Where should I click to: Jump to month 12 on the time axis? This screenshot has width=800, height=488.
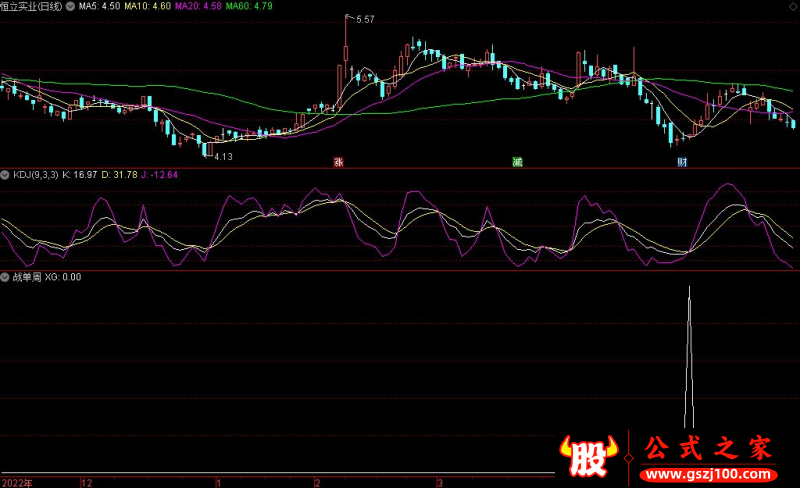coord(86,482)
